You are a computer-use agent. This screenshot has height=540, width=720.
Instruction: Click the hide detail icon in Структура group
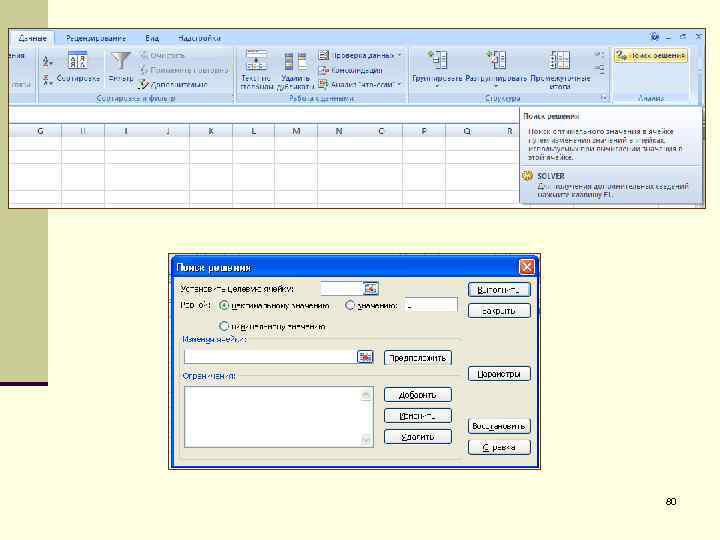click(x=599, y=69)
